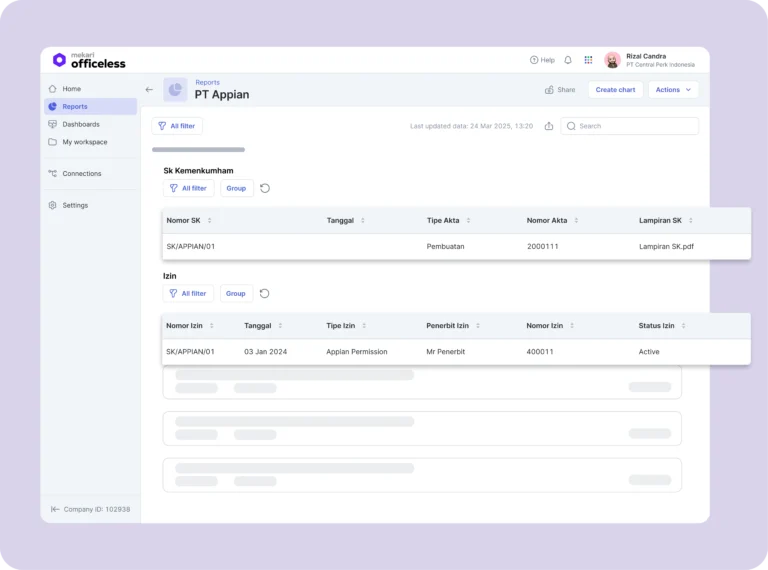Open Settings from the sidebar

75,205
